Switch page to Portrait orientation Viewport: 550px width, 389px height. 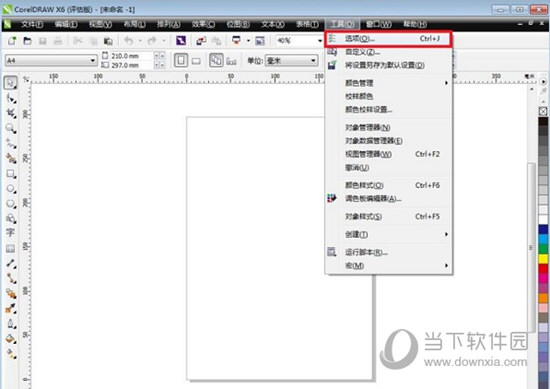(181, 61)
